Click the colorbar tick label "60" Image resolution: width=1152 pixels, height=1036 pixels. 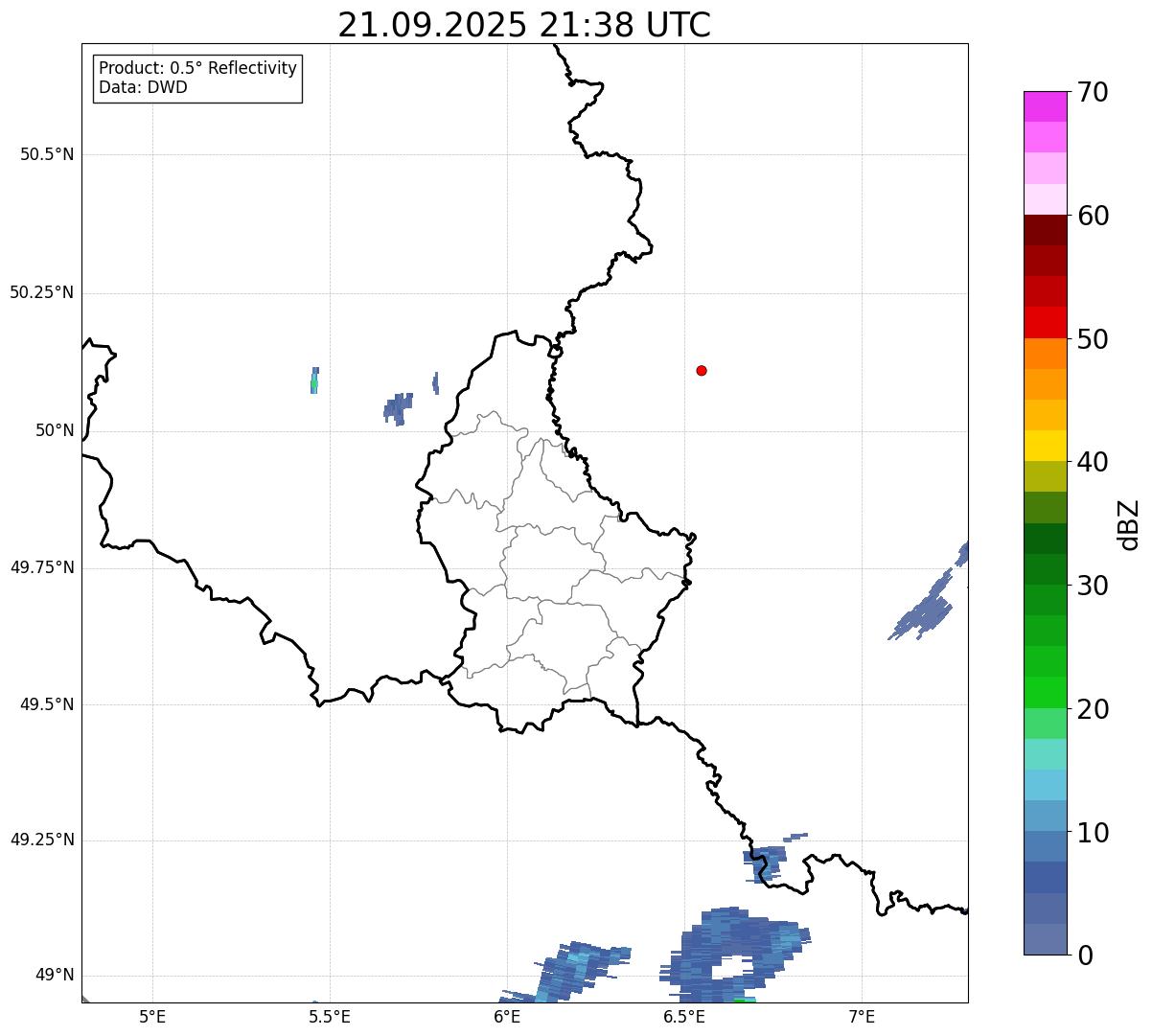click(x=1093, y=216)
